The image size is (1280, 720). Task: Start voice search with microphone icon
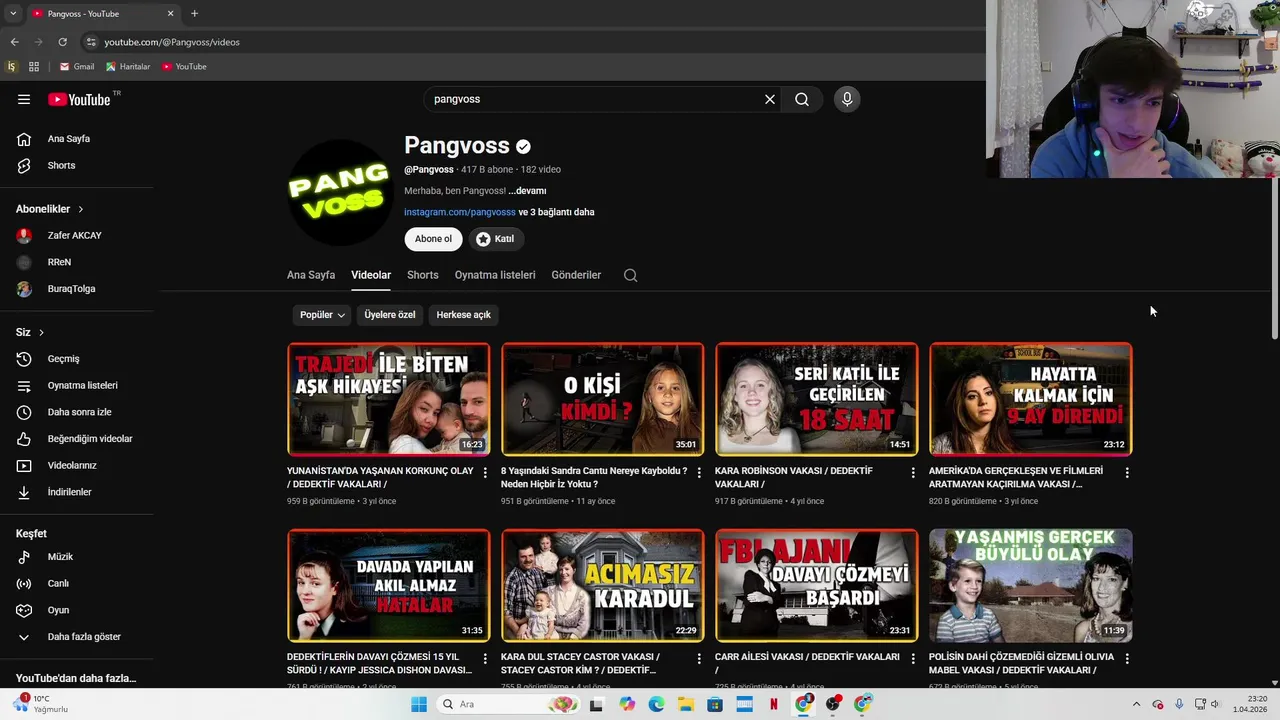pos(847,99)
